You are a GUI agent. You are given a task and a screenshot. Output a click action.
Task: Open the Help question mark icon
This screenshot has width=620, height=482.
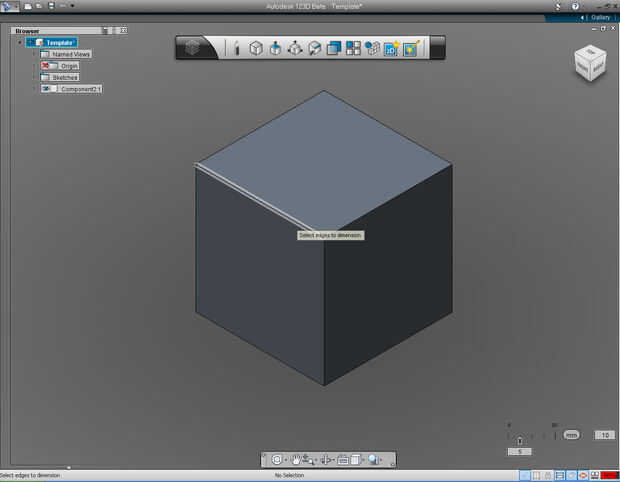click(575, 6)
